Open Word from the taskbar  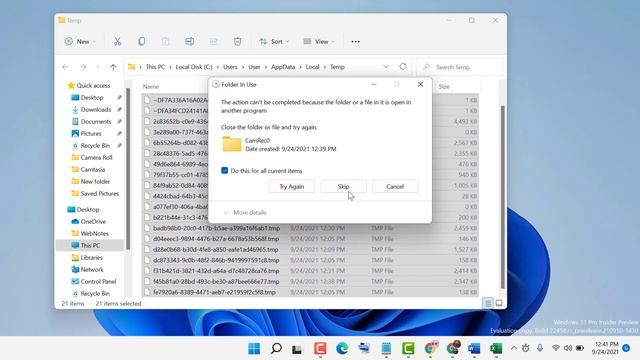click(x=474, y=348)
